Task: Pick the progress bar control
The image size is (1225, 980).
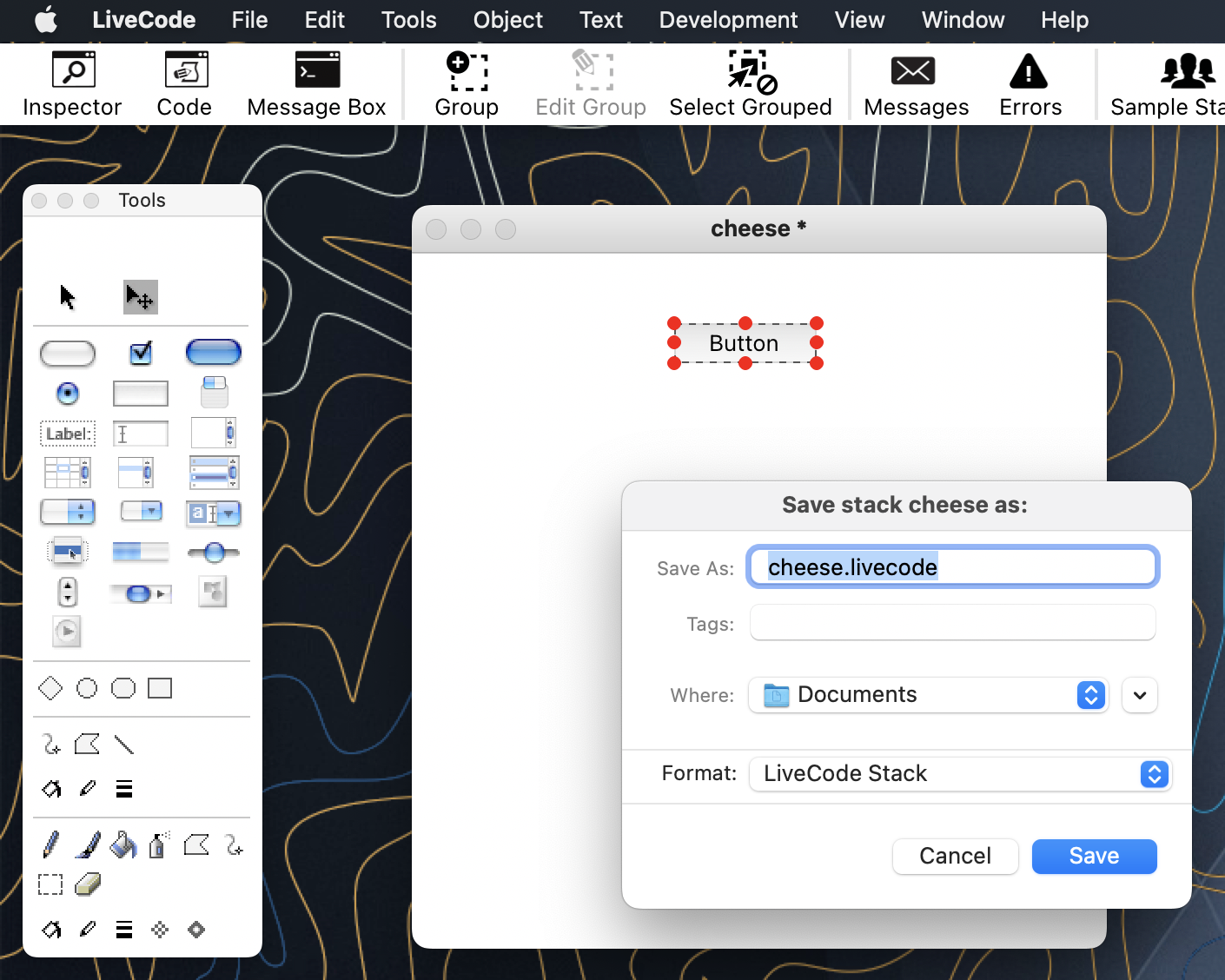Action: 141,551
